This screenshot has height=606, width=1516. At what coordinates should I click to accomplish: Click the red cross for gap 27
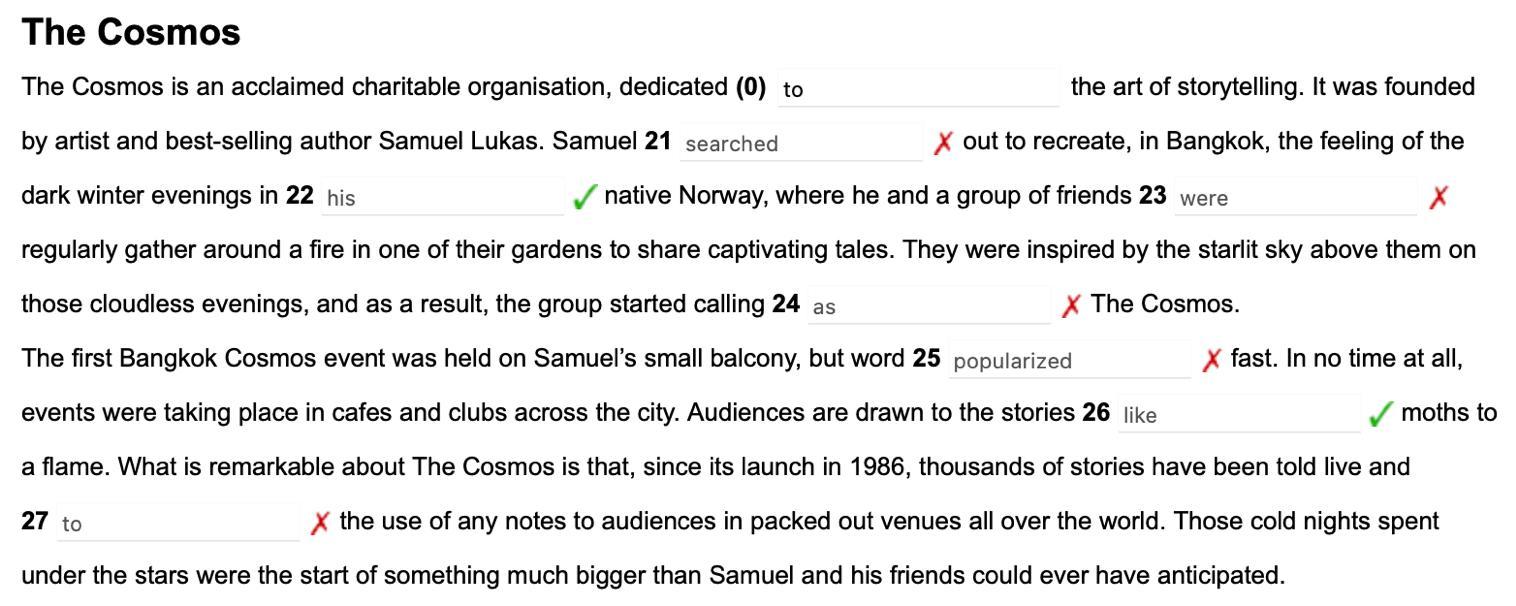pyautogui.click(x=320, y=522)
